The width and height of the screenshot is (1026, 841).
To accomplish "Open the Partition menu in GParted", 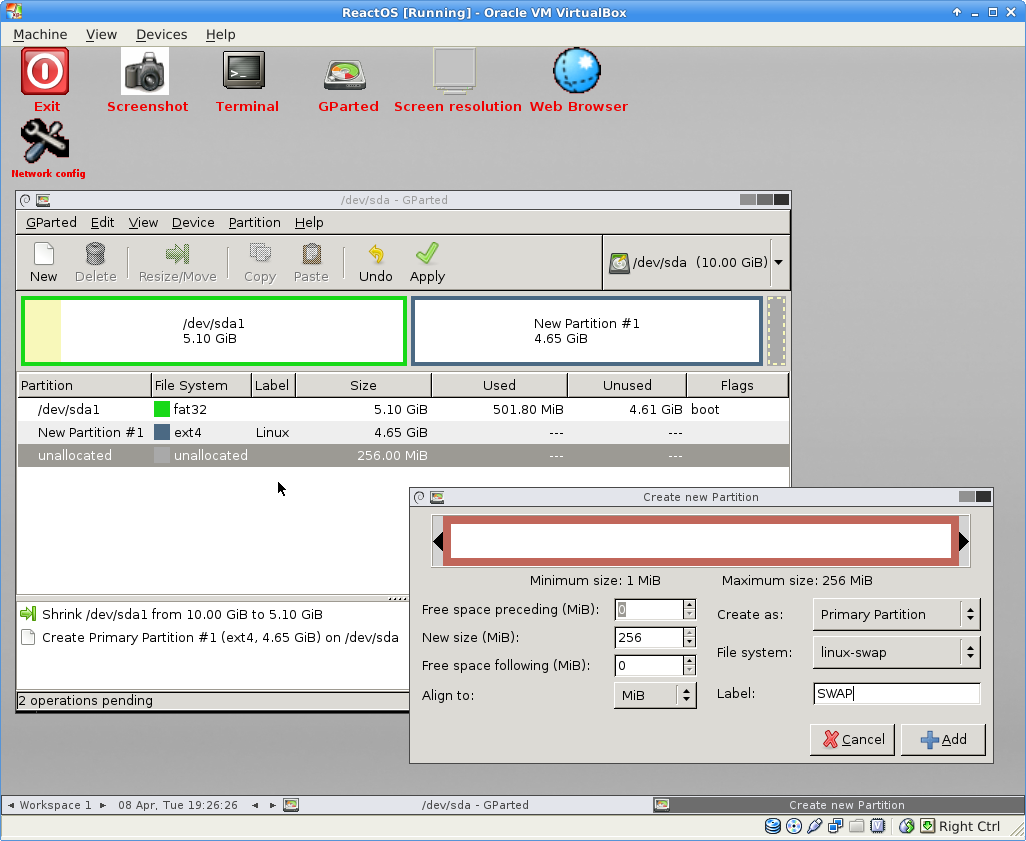I will 254,222.
